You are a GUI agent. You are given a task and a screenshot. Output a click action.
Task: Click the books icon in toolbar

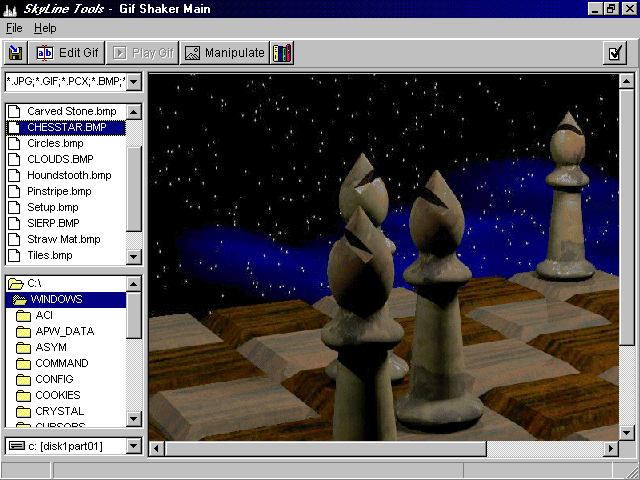click(x=283, y=53)
